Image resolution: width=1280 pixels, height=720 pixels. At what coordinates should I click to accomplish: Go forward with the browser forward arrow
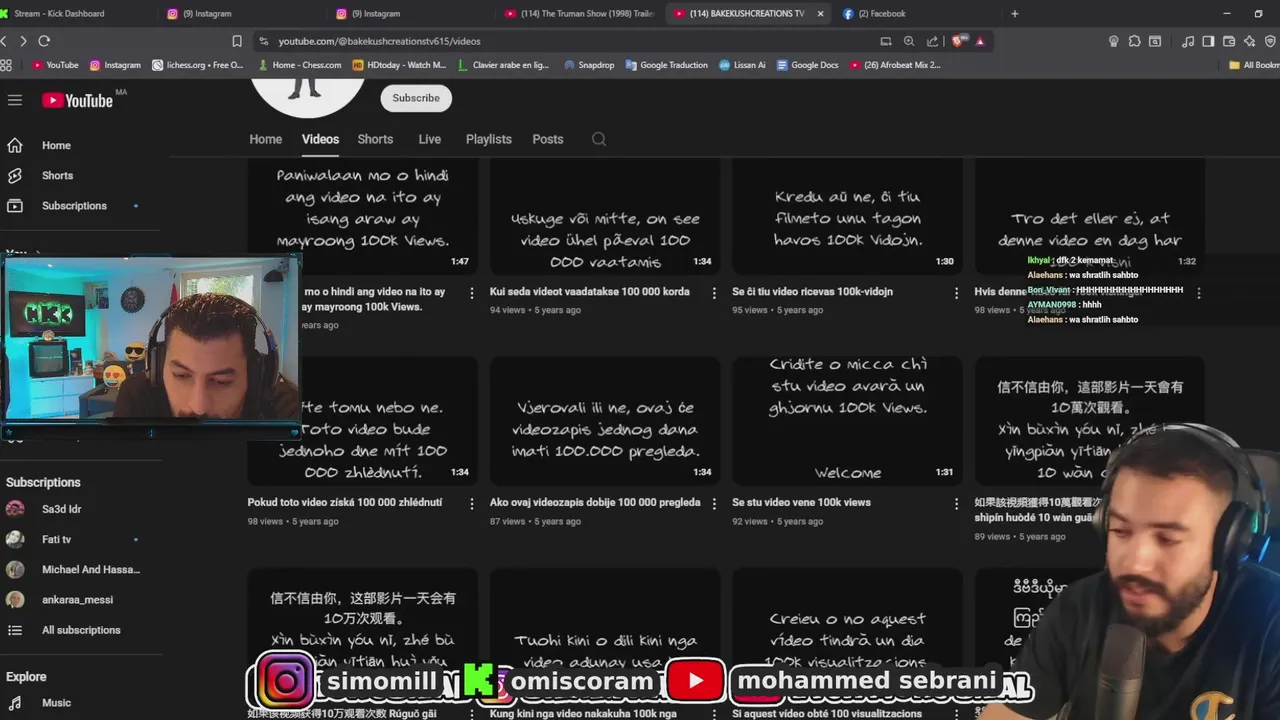pyautogui.click(x=23, y=41)
